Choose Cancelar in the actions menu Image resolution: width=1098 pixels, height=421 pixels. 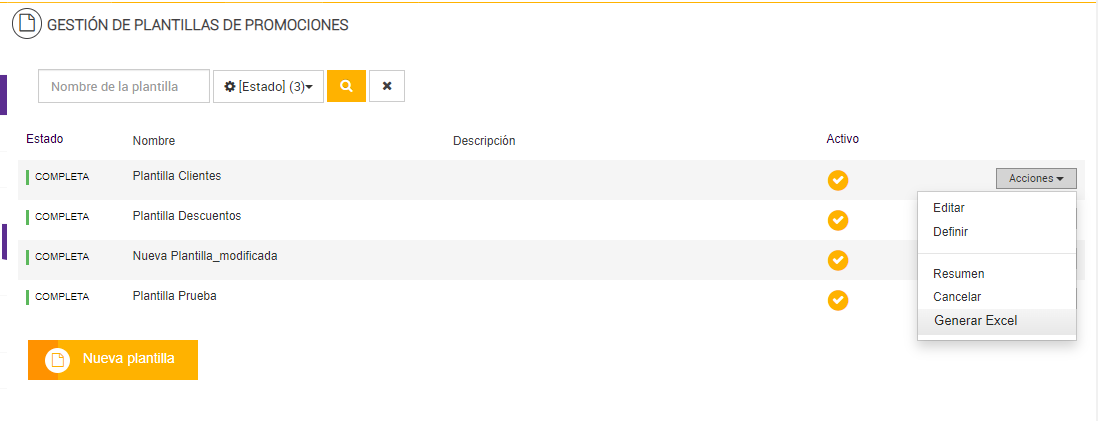tap(957, 297)
